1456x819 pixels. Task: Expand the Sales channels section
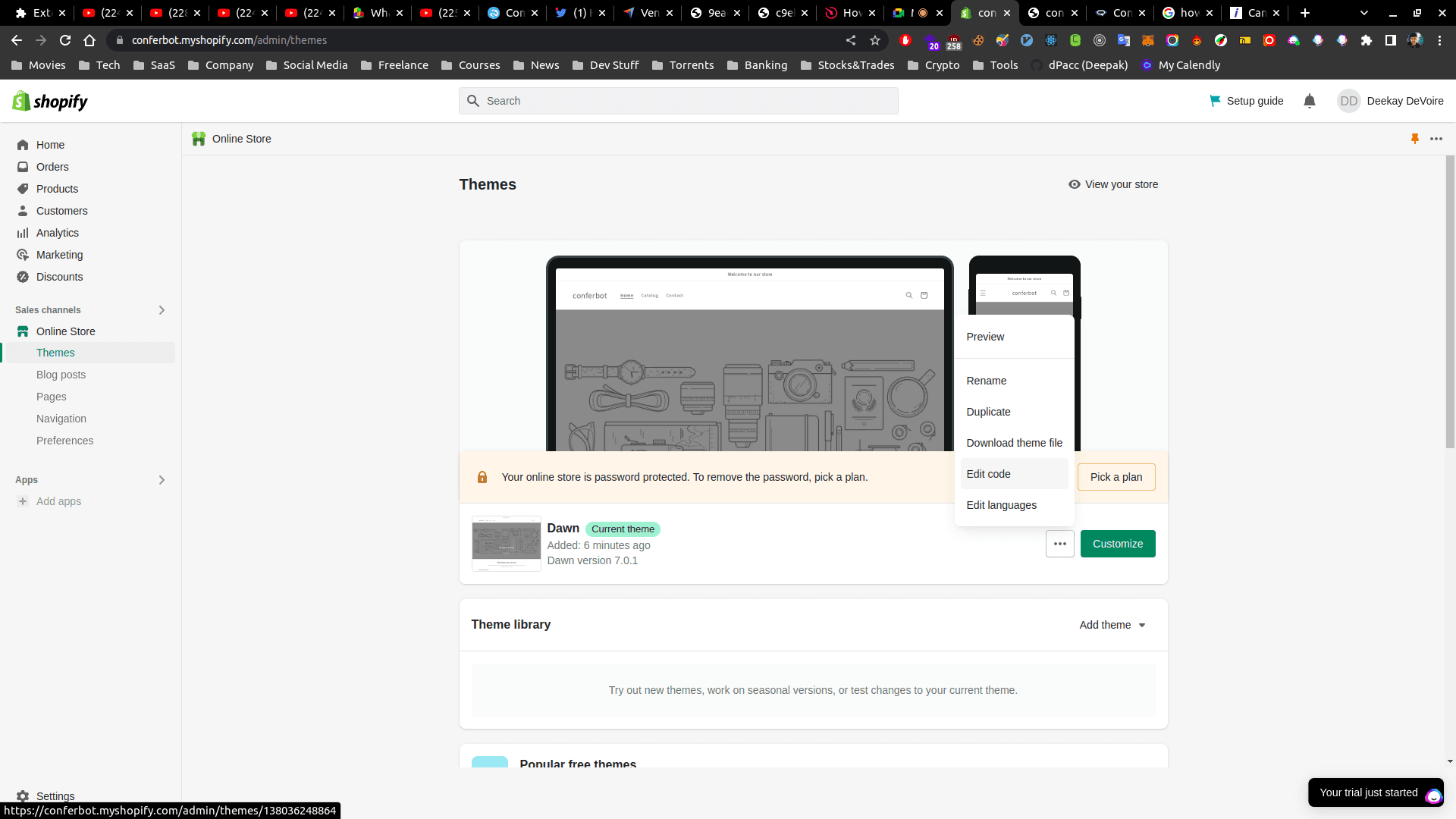coord(161,310)
